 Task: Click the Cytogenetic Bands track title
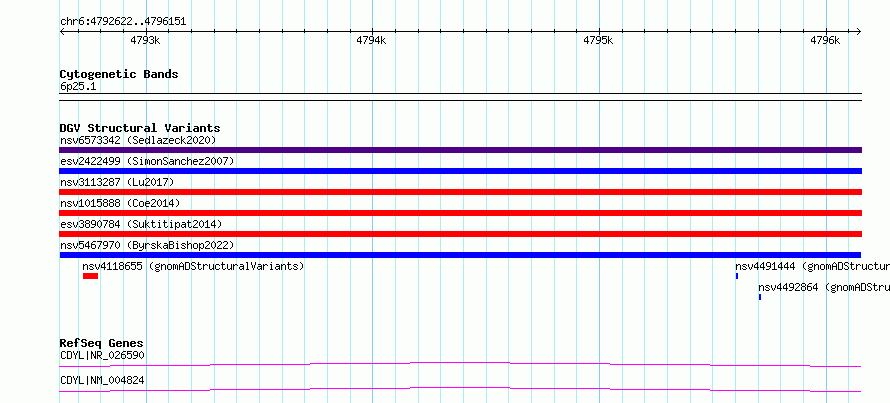tap(119, 74)
